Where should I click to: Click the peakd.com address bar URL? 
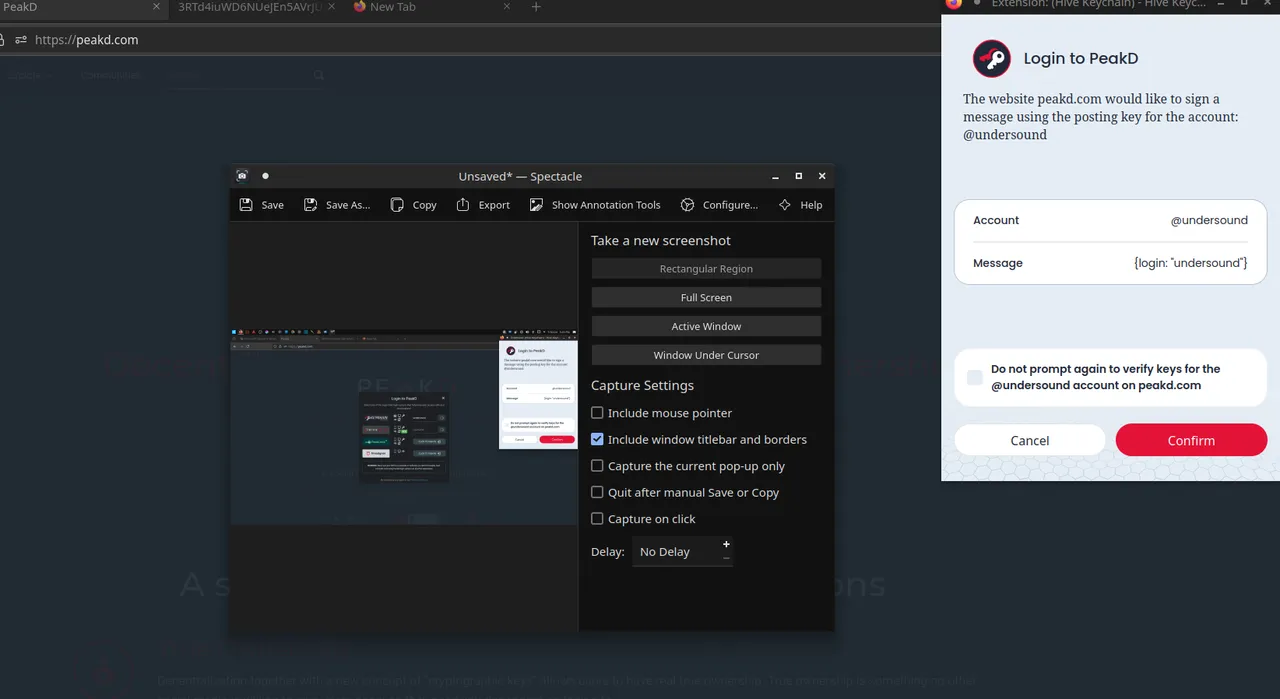tap(86, 40)
